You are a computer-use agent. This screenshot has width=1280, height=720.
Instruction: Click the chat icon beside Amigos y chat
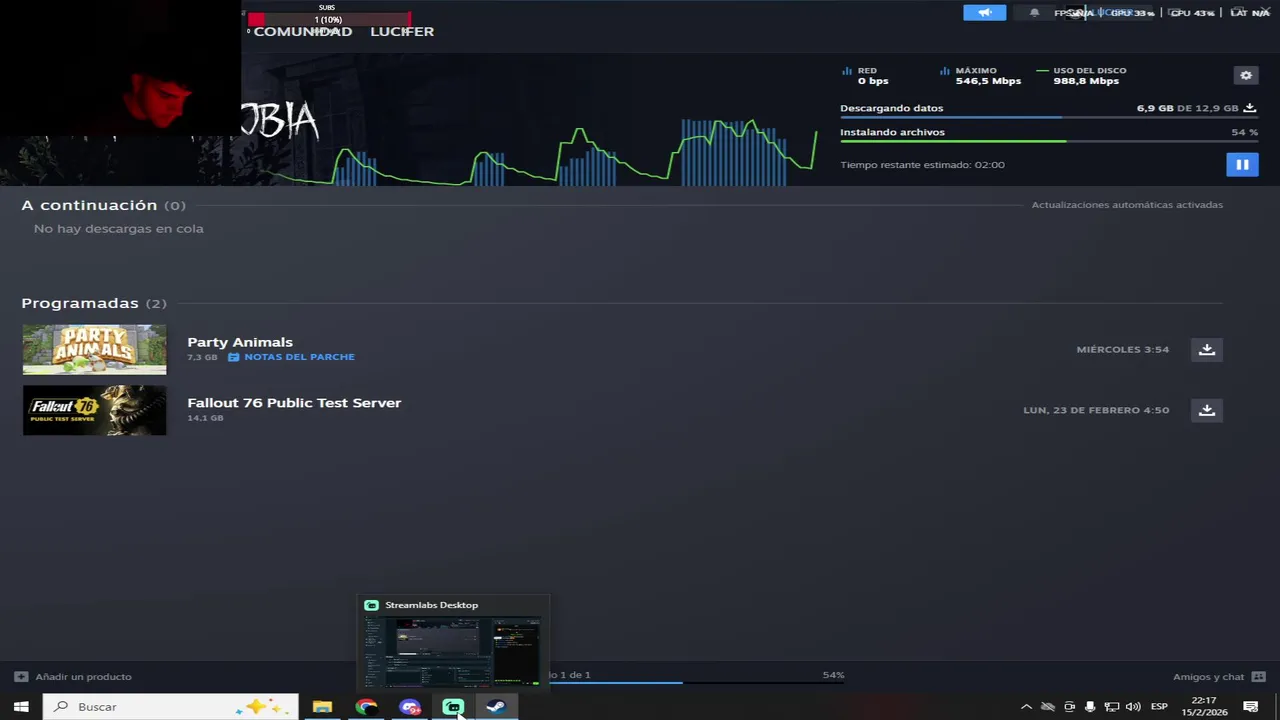pos(1258,677)
